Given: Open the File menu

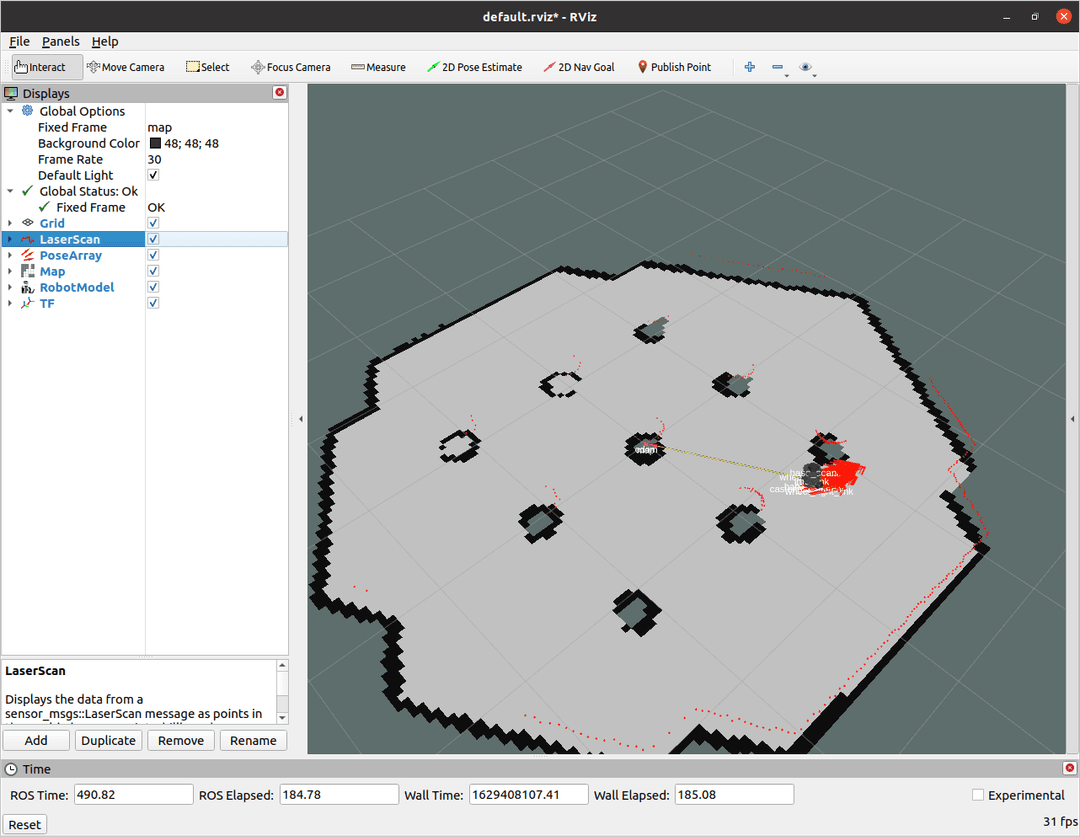Looking at the screenshot, I should pyautogui.click(x=19, y=41).
